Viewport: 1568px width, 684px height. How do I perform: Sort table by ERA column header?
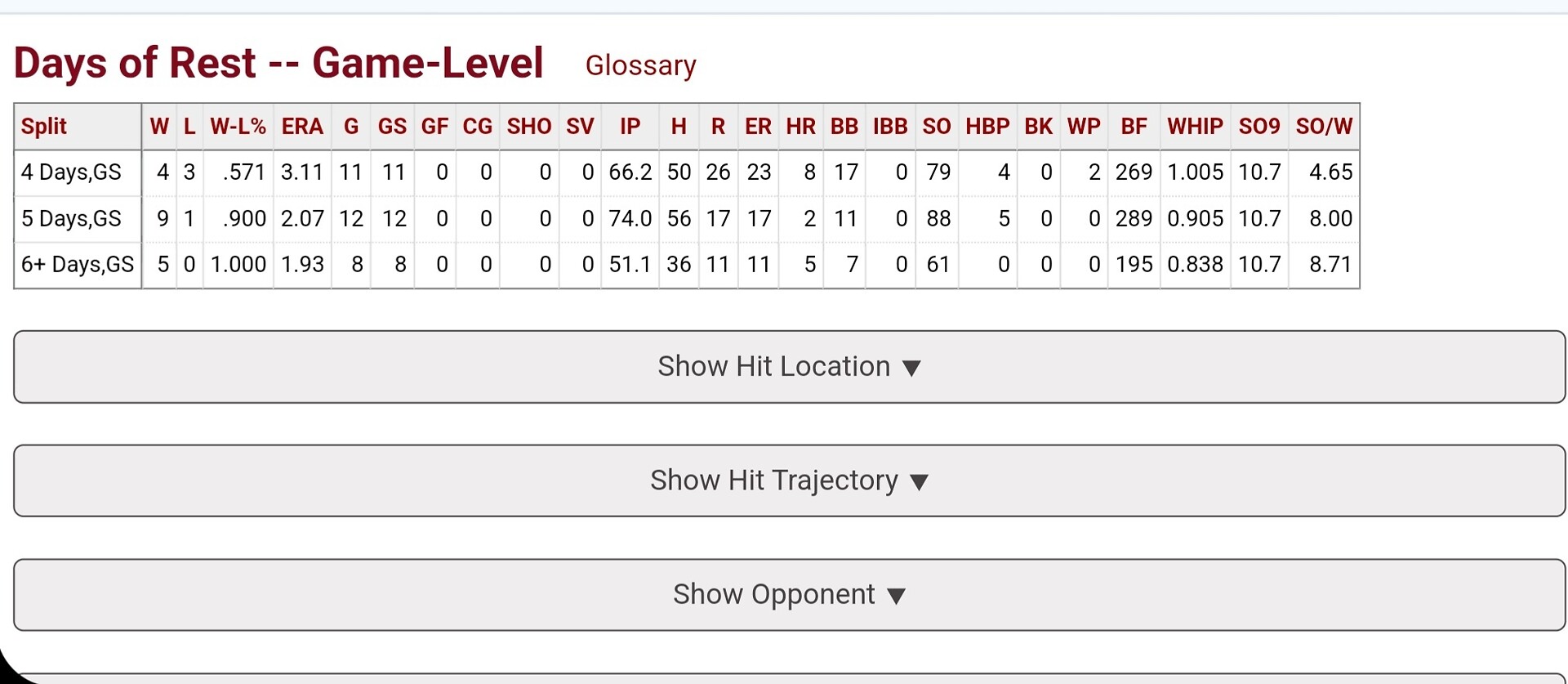click(x=302, y=127)
